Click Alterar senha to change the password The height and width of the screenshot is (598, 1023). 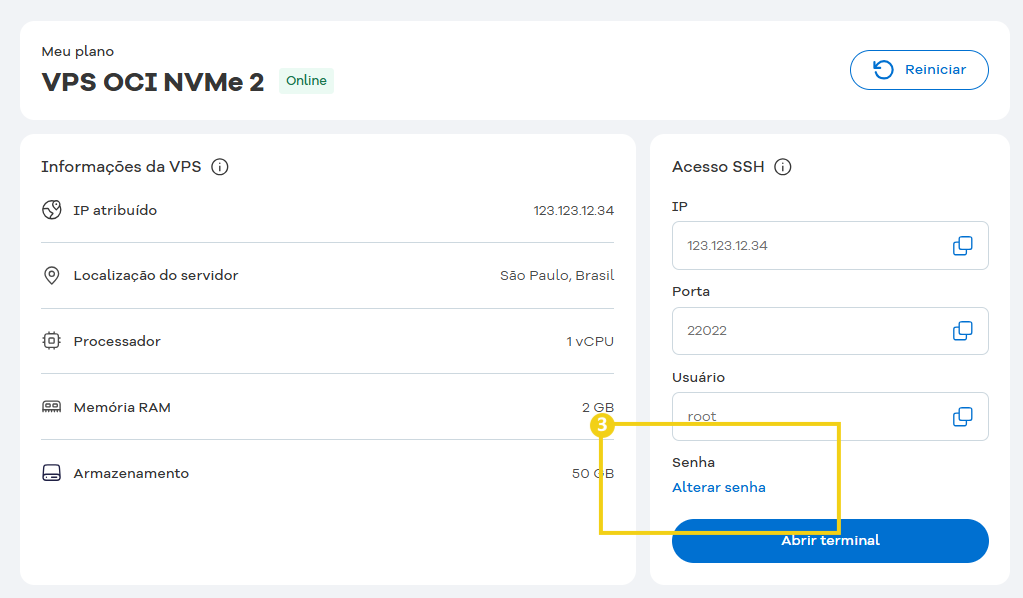719,486
